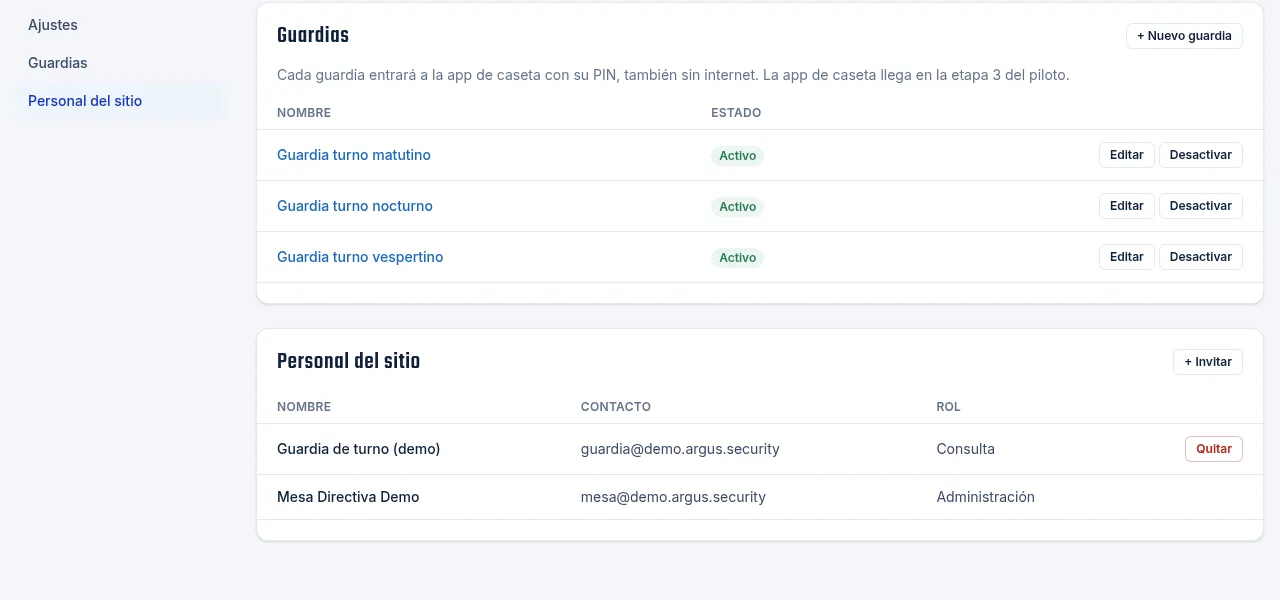Click Activo badge for Guardia turno nocturno

(x=738, y=207)
